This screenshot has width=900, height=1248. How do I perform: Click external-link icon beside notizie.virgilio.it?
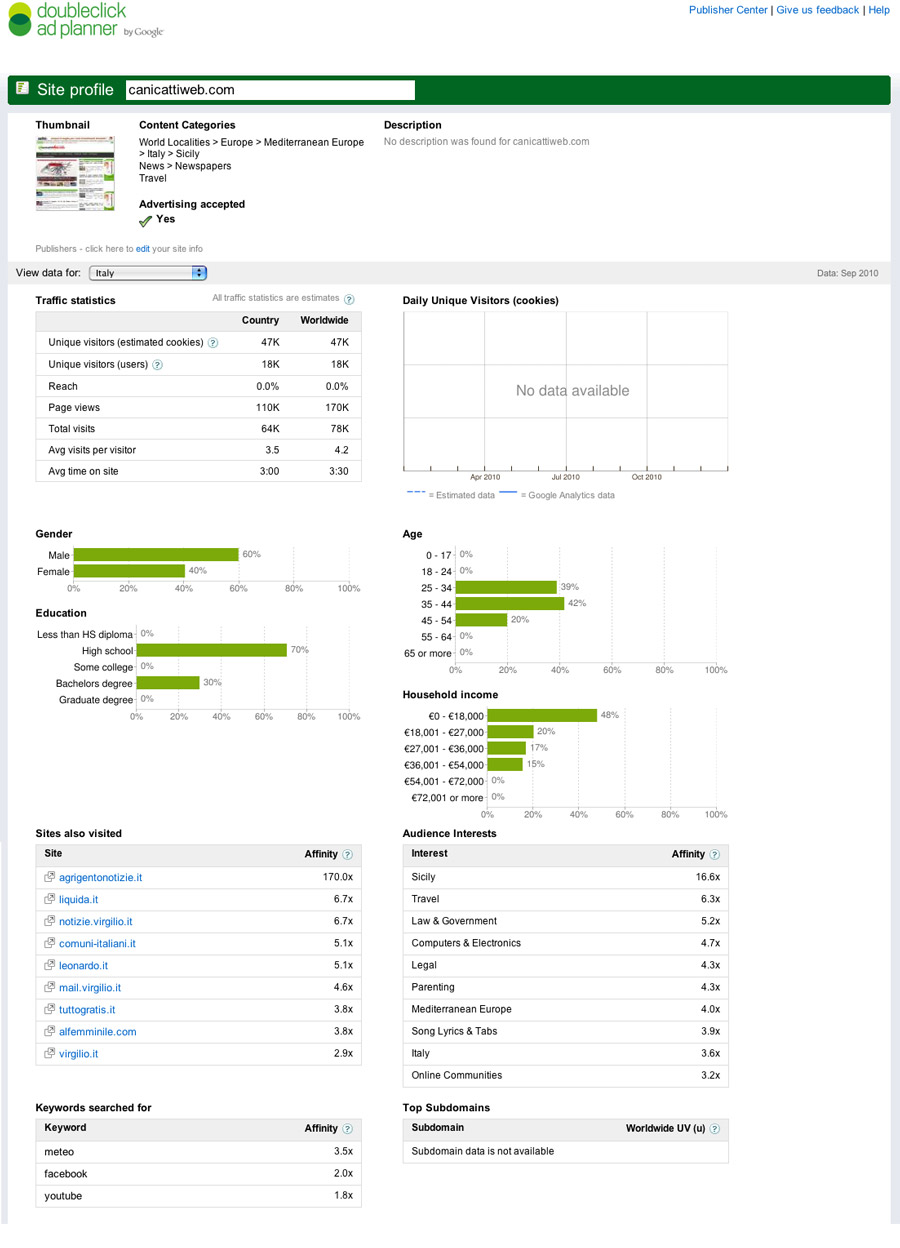coord(49,921)
